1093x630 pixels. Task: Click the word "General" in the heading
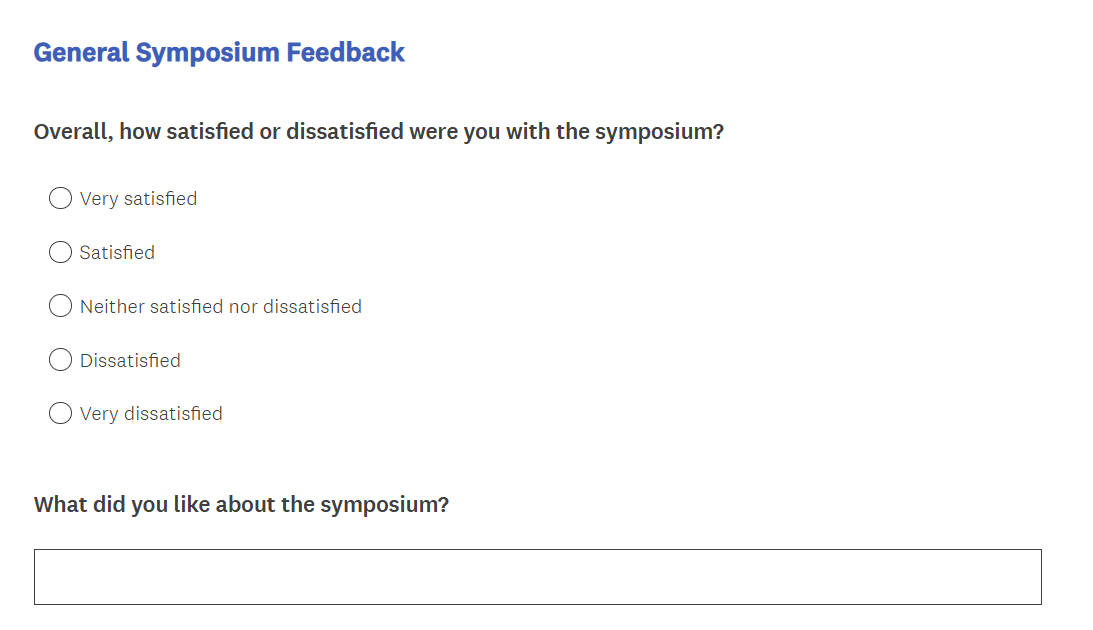(x=81, y=52)
